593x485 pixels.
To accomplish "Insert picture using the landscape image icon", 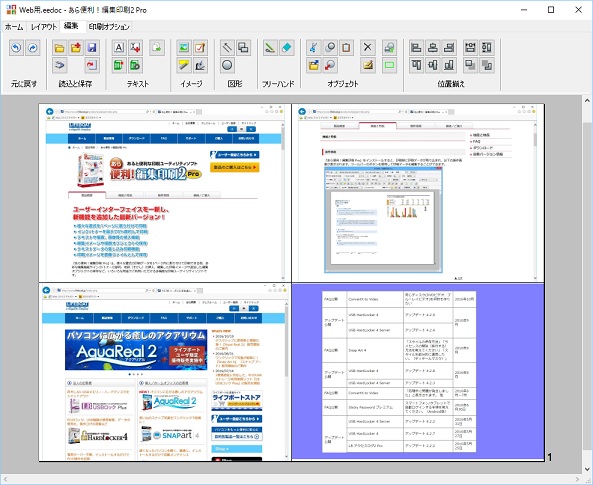I will (184, 48).
